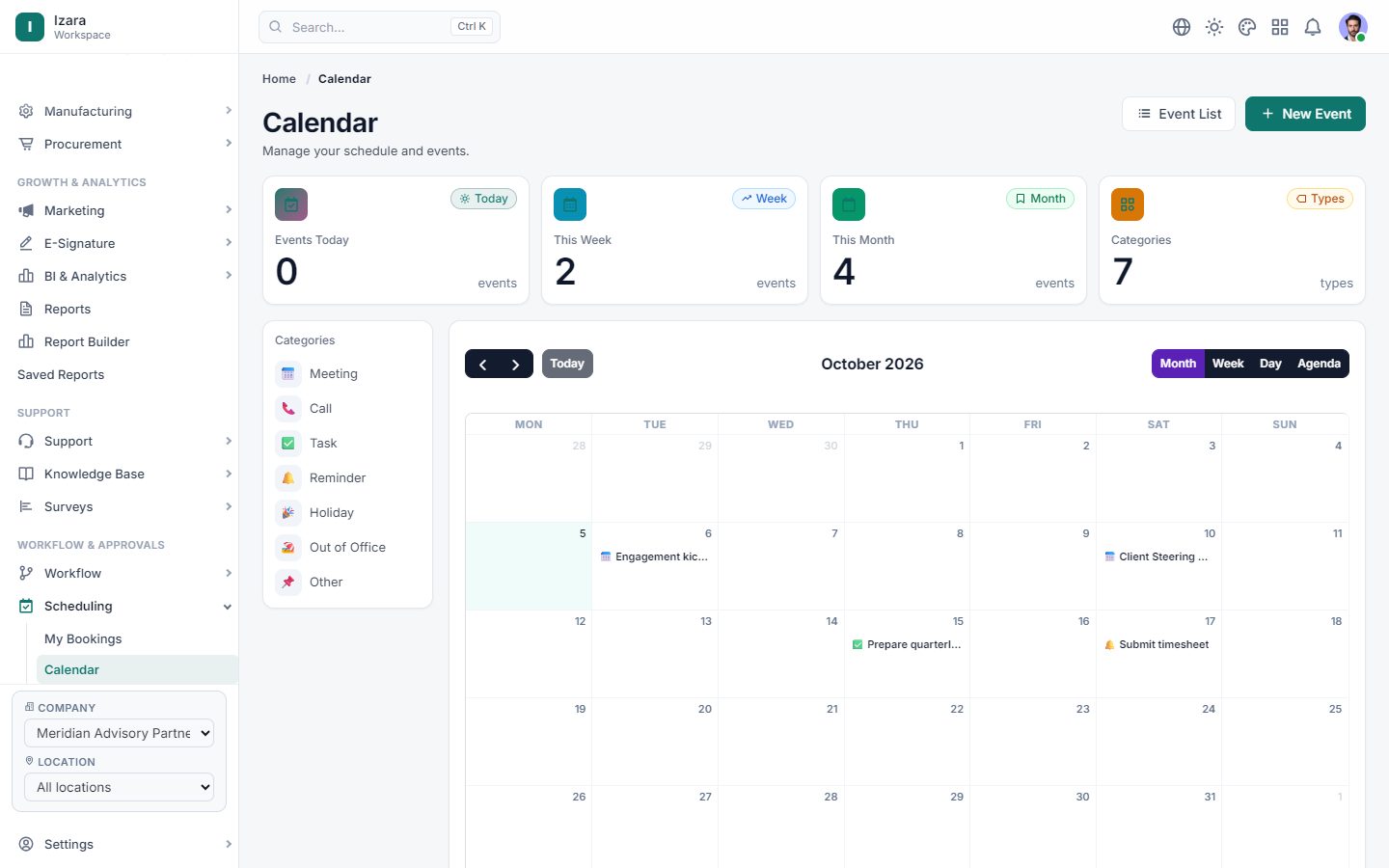1389x868 pixels.
Task: Open the Company dropdown
Action: point(119,733)
